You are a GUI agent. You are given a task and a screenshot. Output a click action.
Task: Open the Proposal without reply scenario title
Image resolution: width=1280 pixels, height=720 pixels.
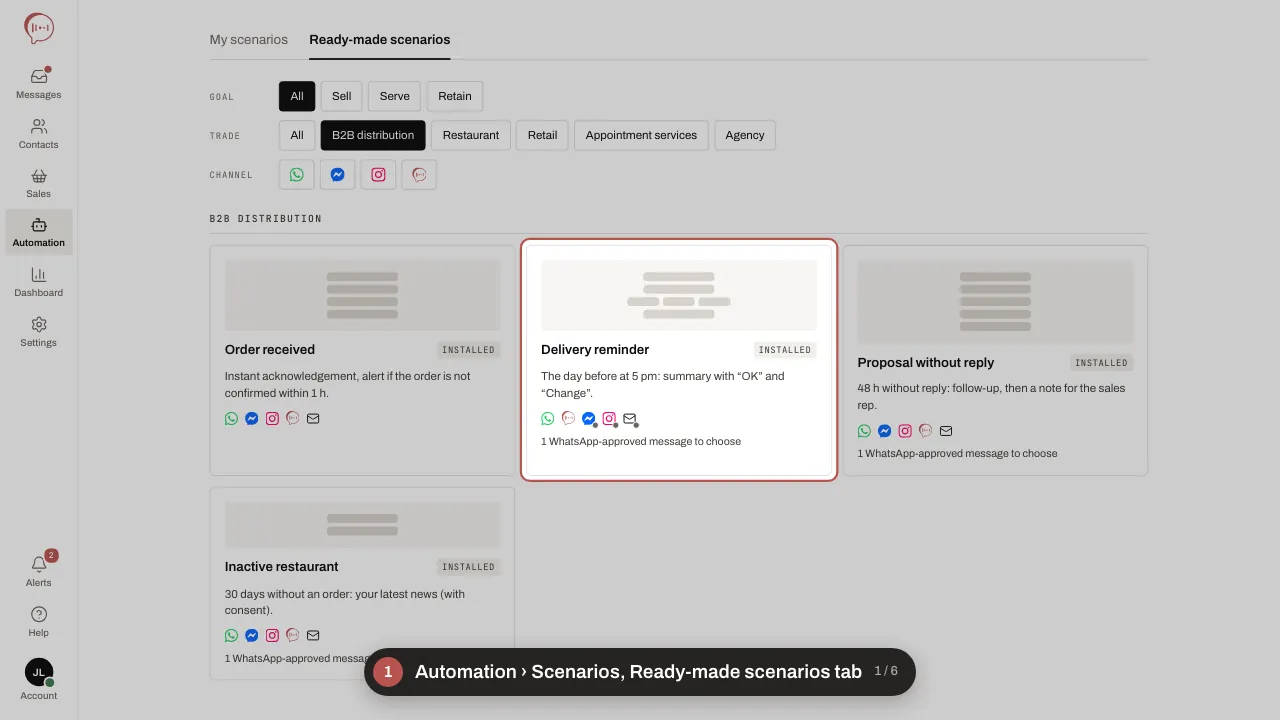[926, 363]
